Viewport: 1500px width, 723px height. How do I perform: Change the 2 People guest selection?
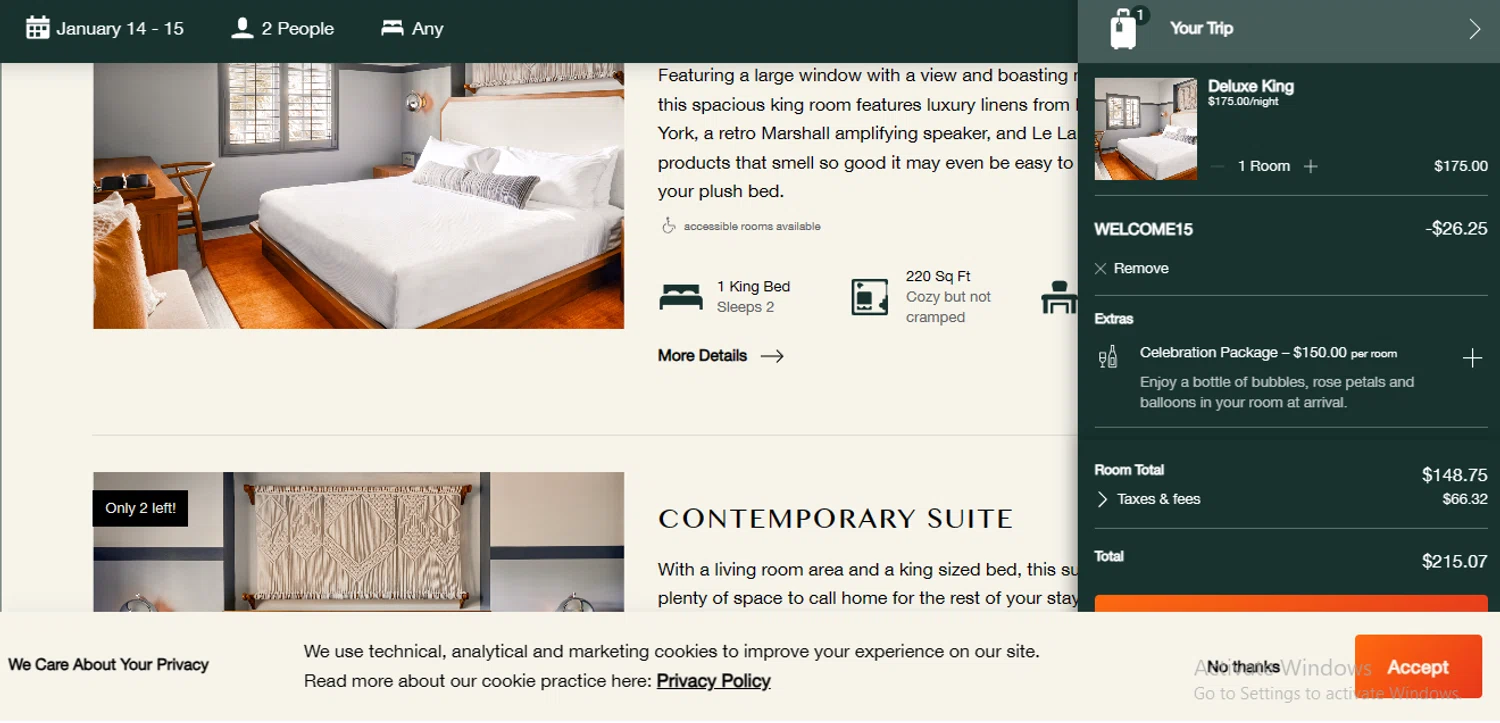[298, 28]
